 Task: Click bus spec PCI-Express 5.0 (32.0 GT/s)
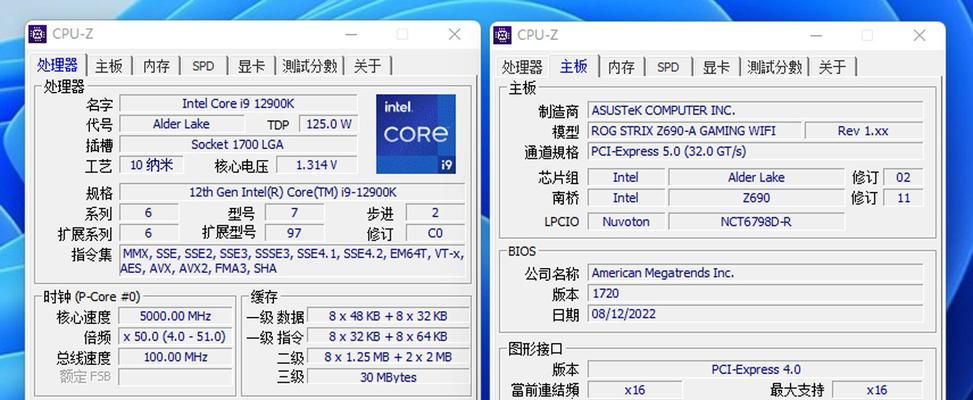[x=755, y=151]
